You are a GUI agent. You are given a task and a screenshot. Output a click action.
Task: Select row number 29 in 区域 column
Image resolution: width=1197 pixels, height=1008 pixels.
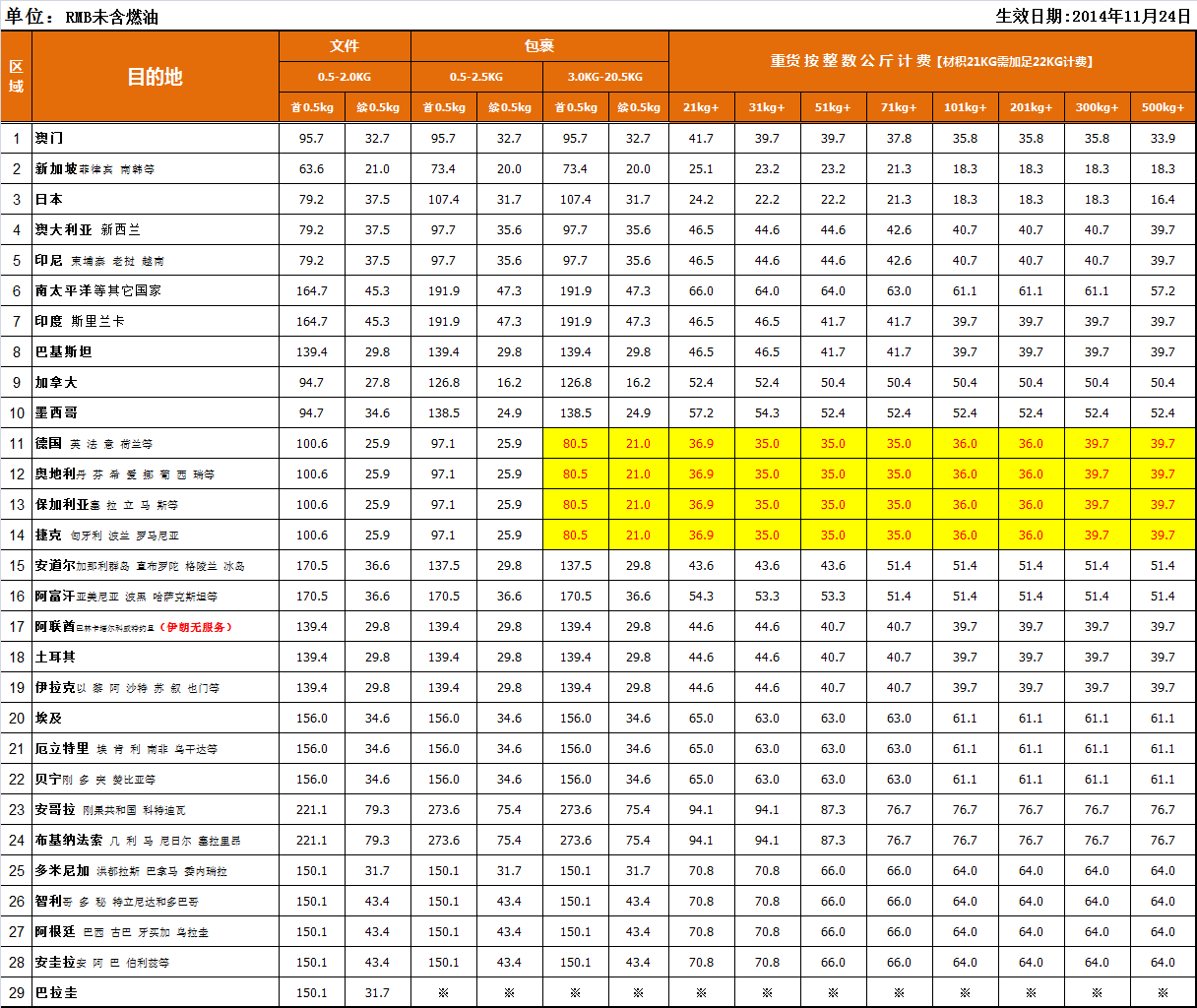[17, 992]
